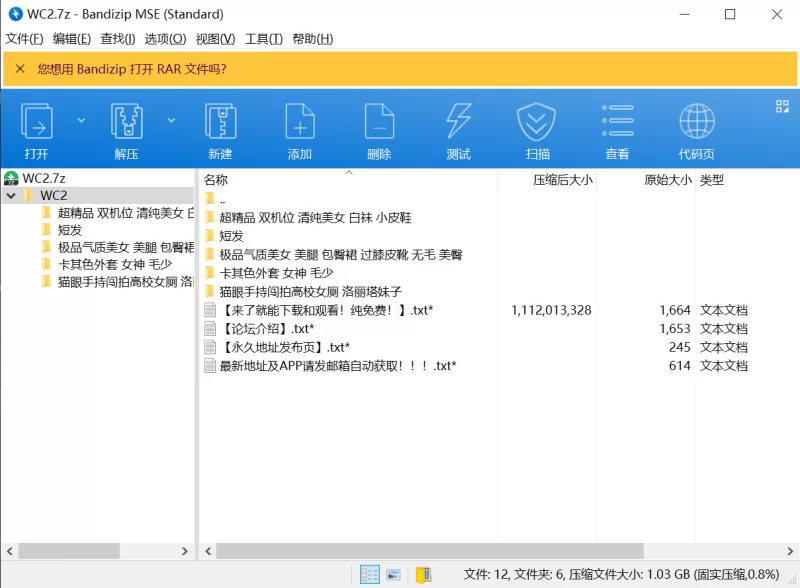Viewport: 800px width, 588px height.
Task: Select 极品气质美女 folder in left tree
Action: point(125,247)
